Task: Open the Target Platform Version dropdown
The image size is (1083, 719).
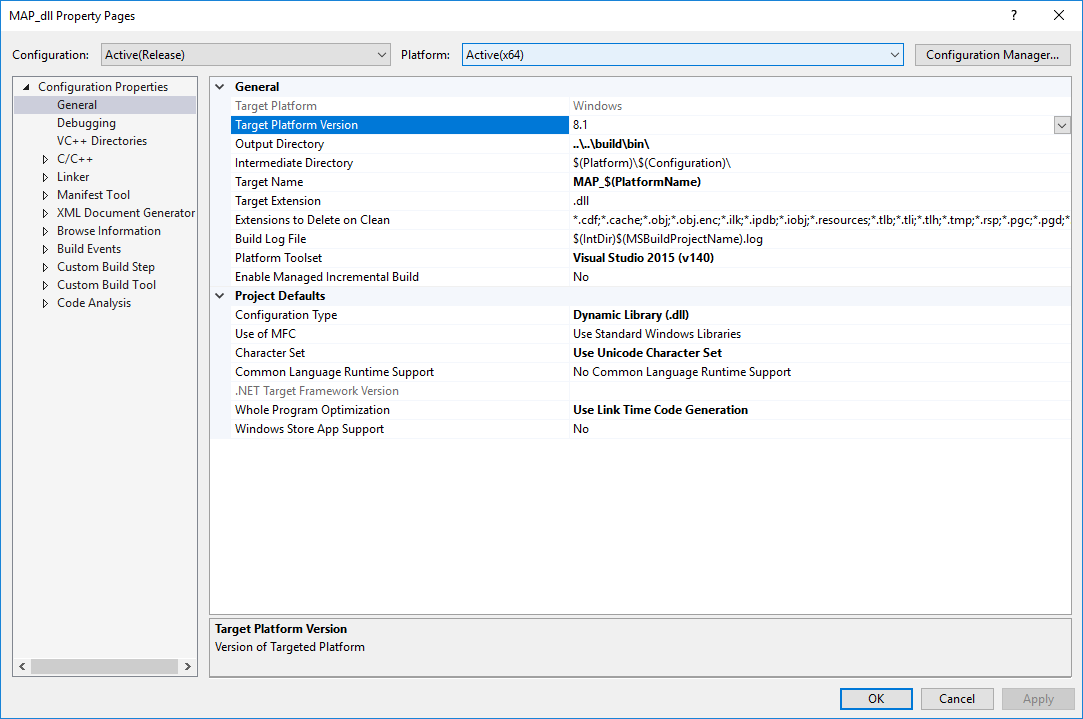Action: pos(1063,124)
